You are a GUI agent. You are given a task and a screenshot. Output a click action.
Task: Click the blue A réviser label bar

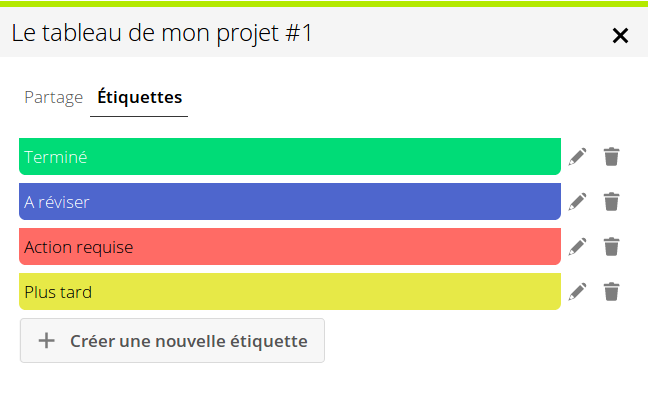290,202
